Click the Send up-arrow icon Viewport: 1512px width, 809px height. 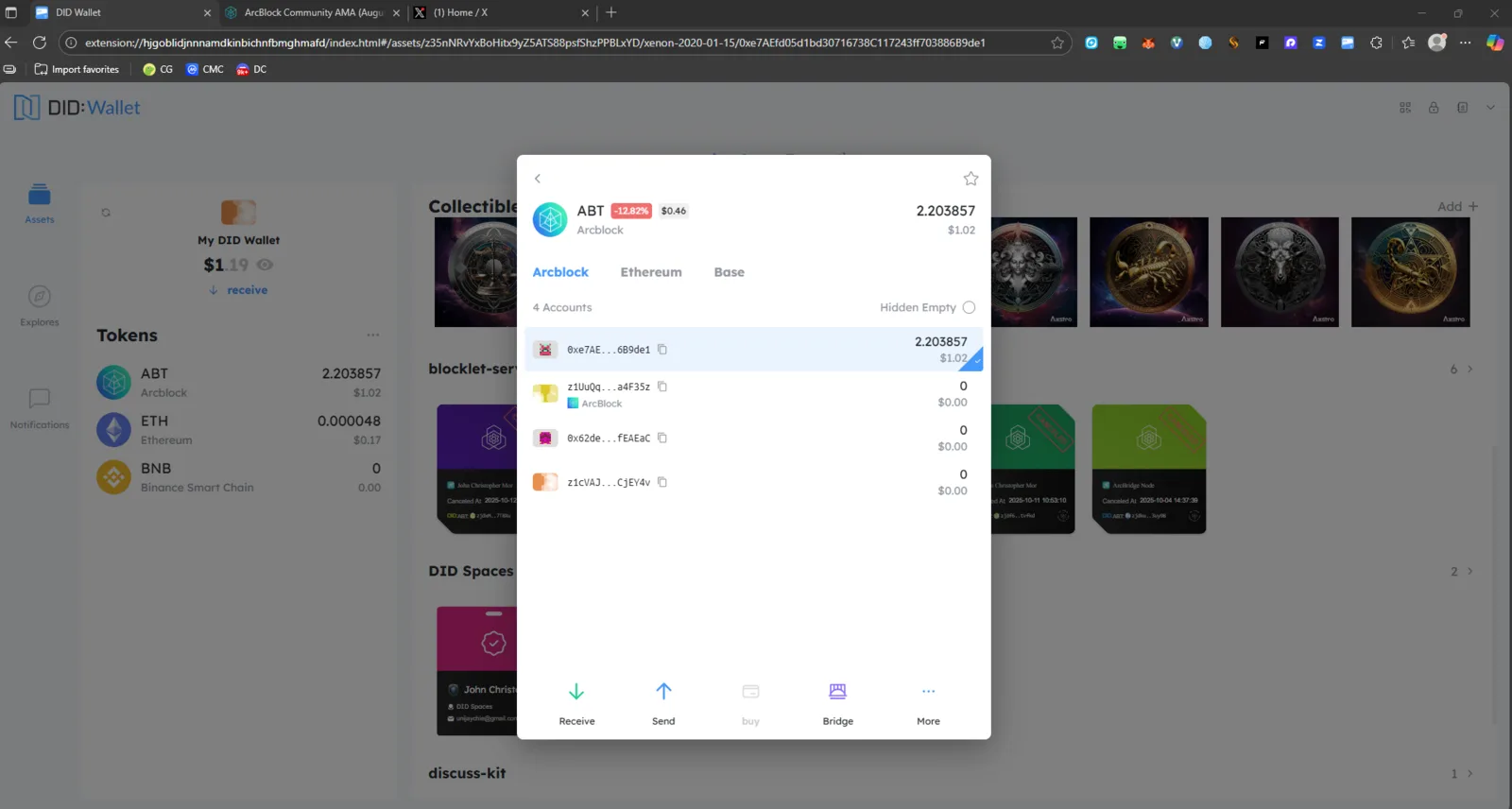click(x=663, y=692)
